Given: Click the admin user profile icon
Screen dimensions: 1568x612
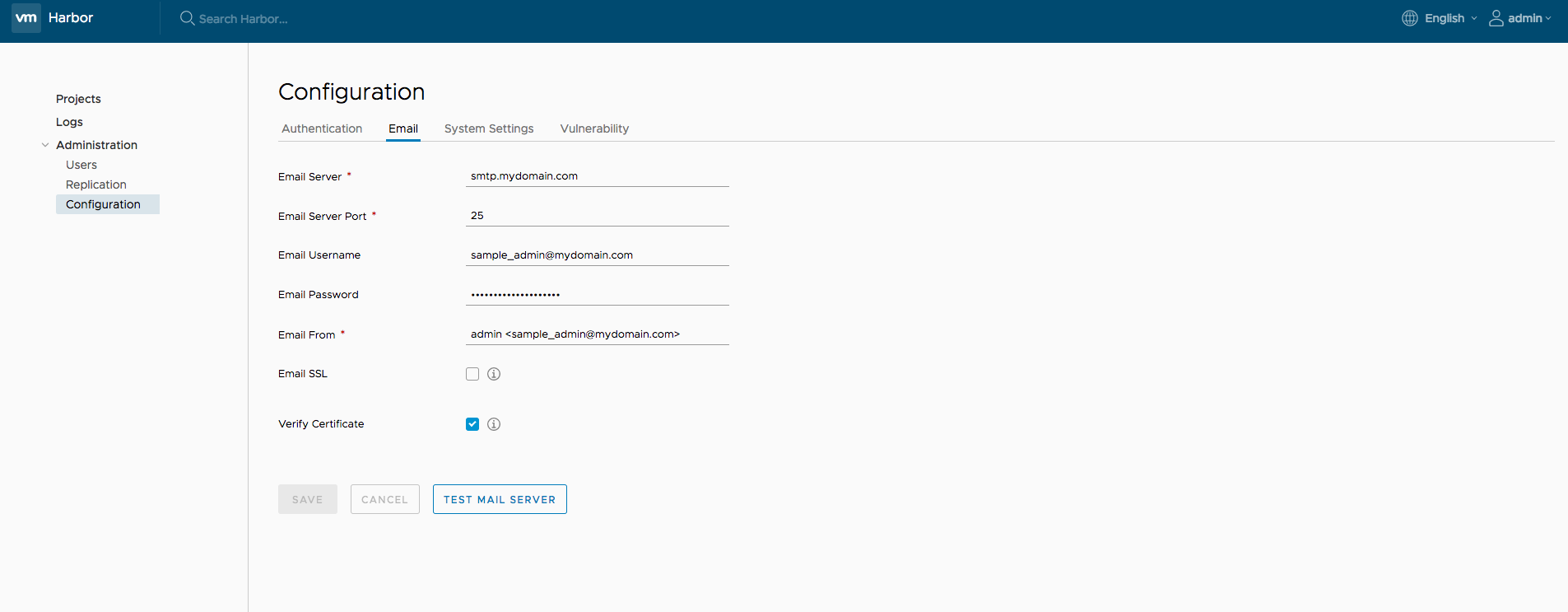Looking at the screenshot, I should pyautogui.click(x=1496, y=18).
